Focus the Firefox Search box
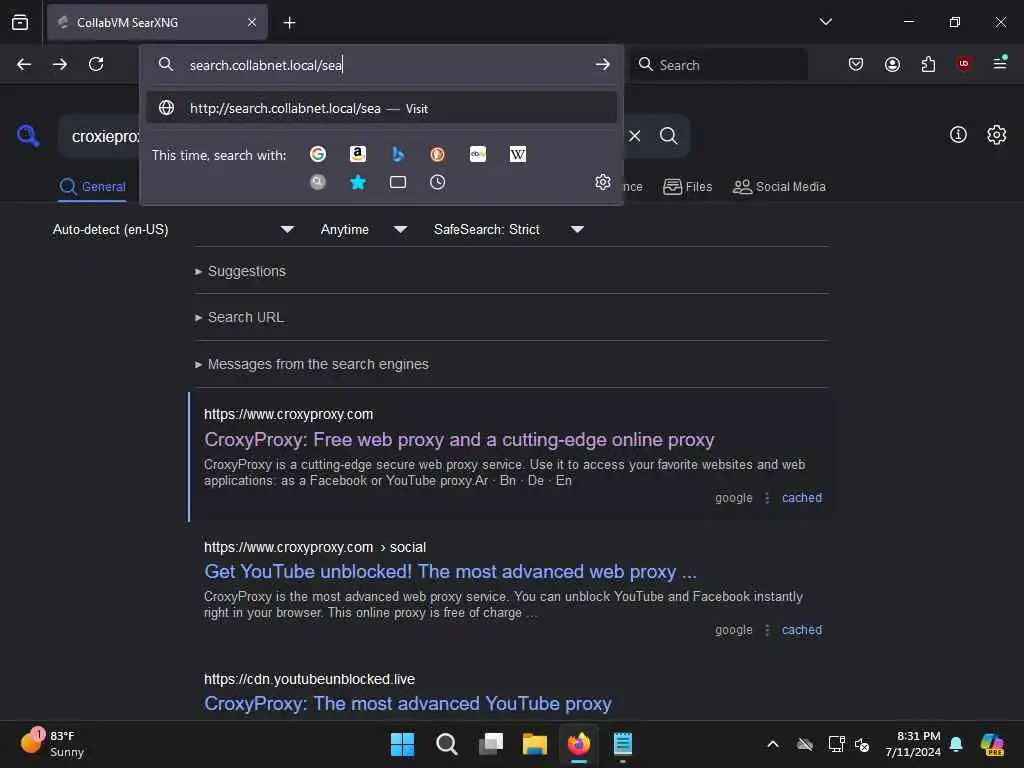 (718, 65)
